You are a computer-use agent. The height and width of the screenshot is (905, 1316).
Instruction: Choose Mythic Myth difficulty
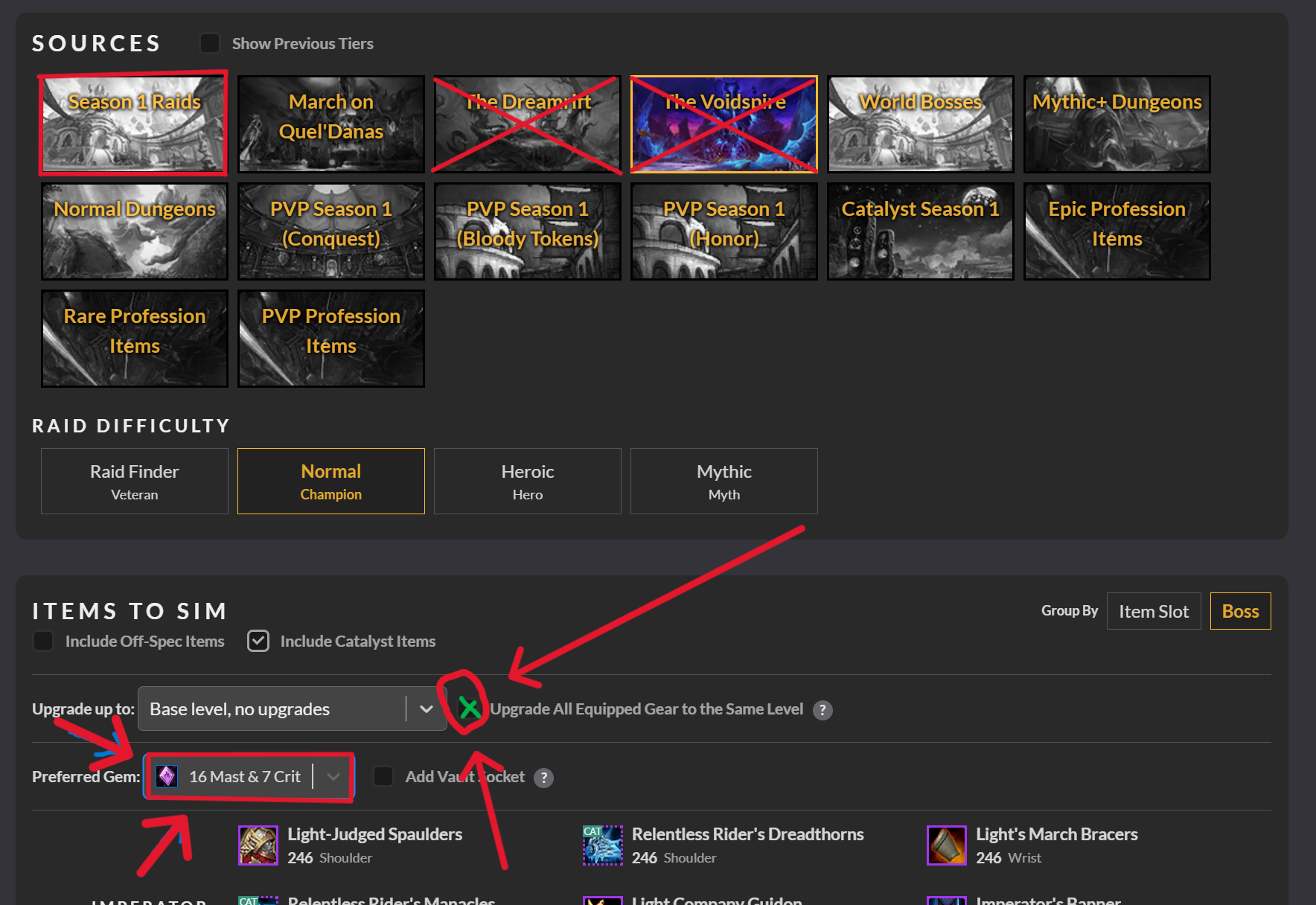724,481
